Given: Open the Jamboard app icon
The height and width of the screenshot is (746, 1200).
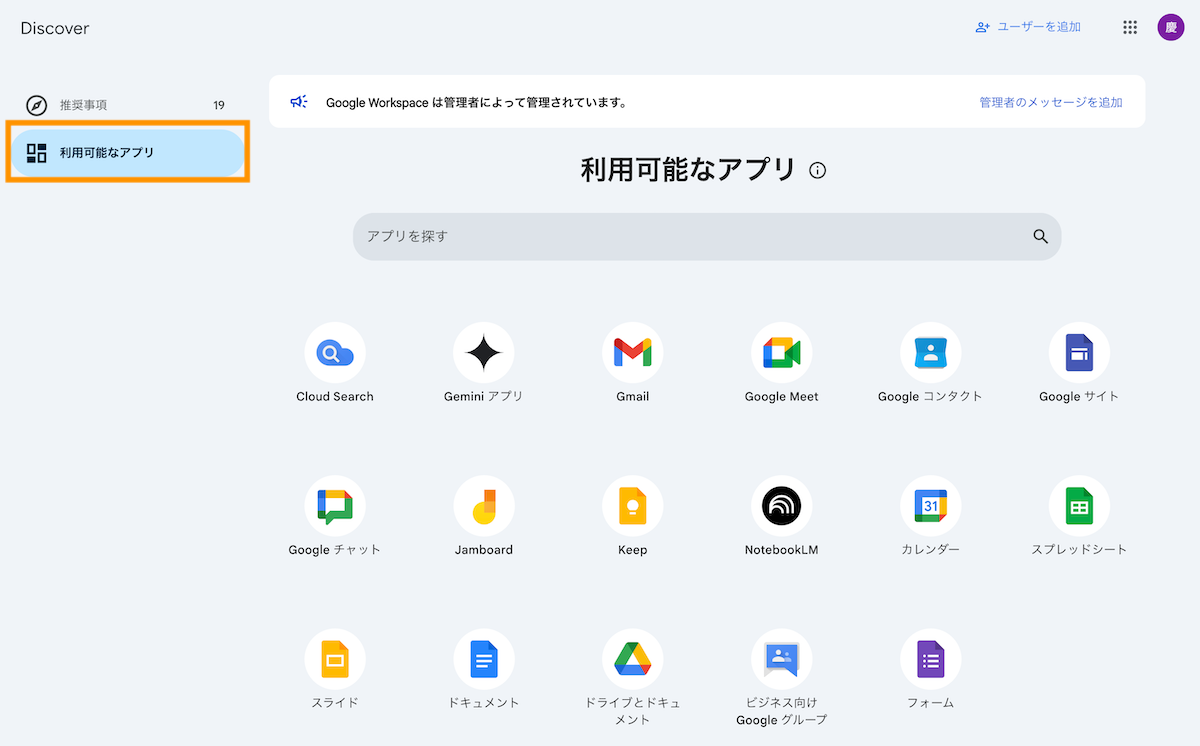Looking at the screenshot, I should [484, 506].
